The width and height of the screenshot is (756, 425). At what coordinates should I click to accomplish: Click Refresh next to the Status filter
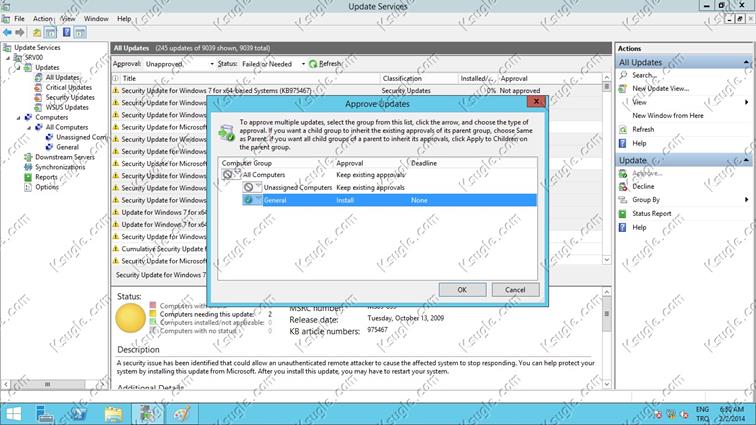pos(325,64)
